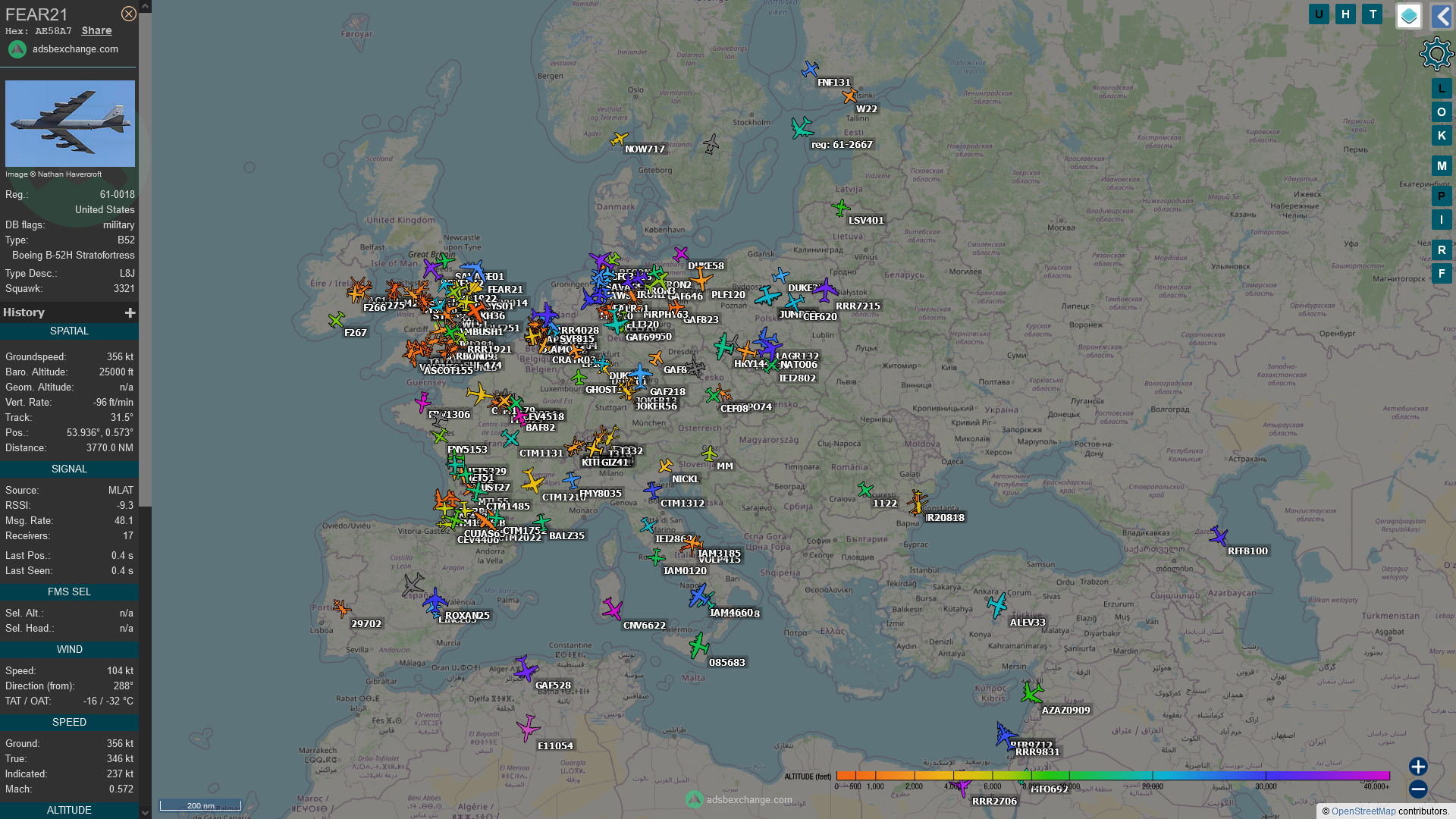Select the F267 aircraft icon

pyautogui.click(x=337, y=320)
